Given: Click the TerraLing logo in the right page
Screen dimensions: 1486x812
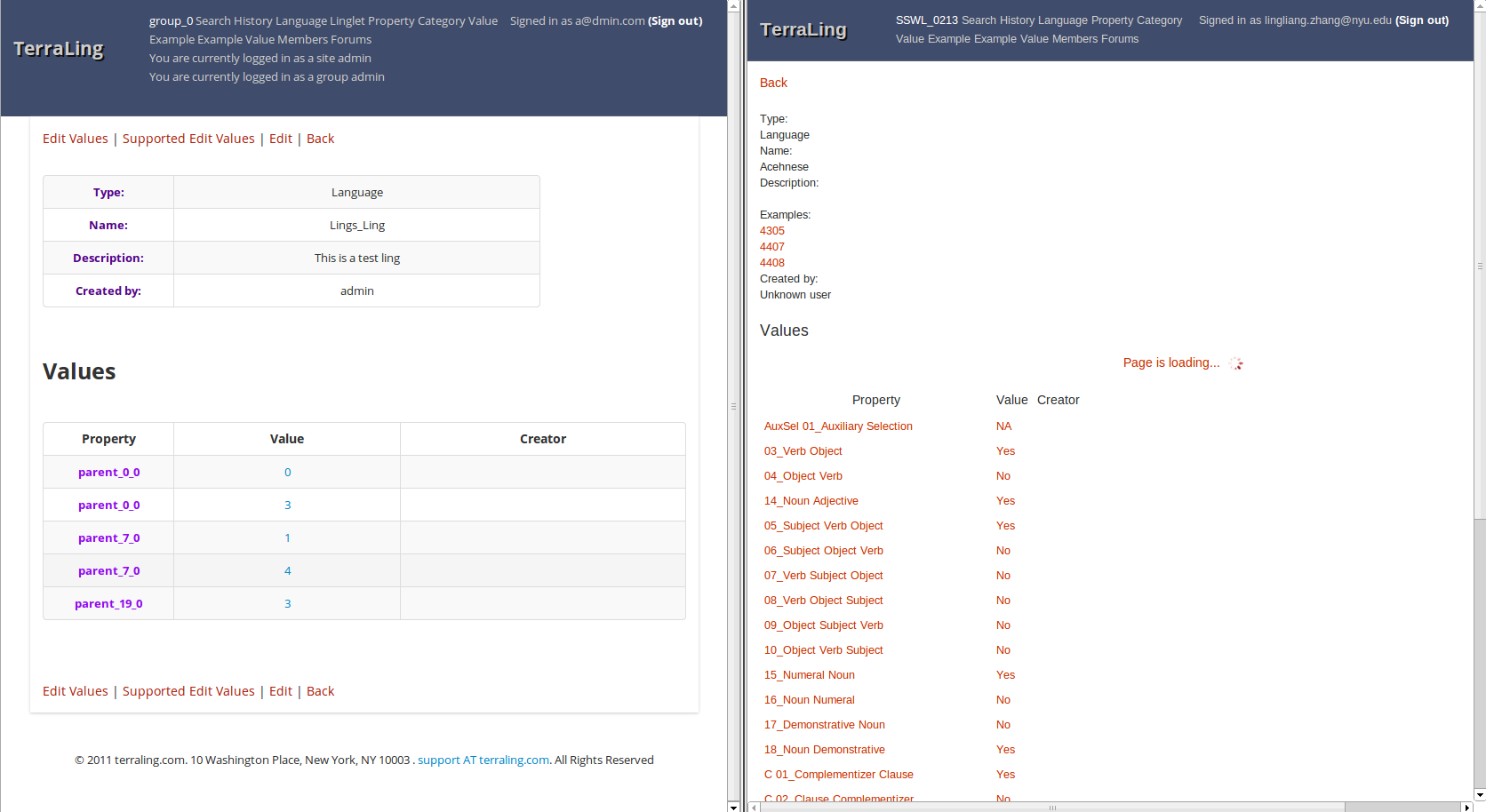Looking at the screenshot, I should click(803, 29).
